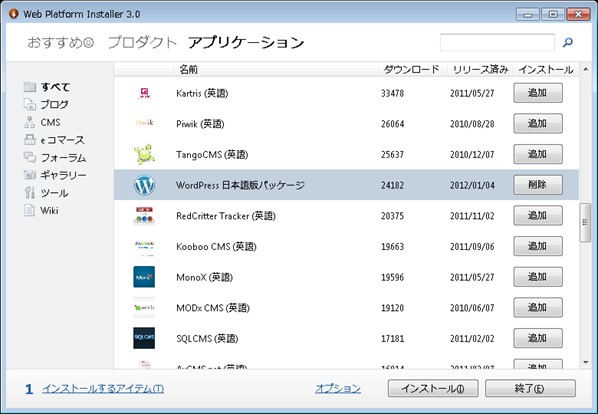The height and width of the screenshot is (414, 598).
Task: Add Kartris with the 追加 button
Action: click(538, 93)
